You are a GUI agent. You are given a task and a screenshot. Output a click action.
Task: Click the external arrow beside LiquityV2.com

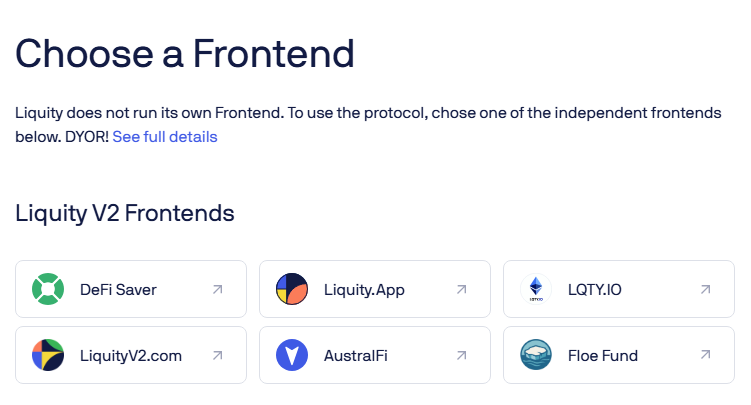click(x=217, y=355)
